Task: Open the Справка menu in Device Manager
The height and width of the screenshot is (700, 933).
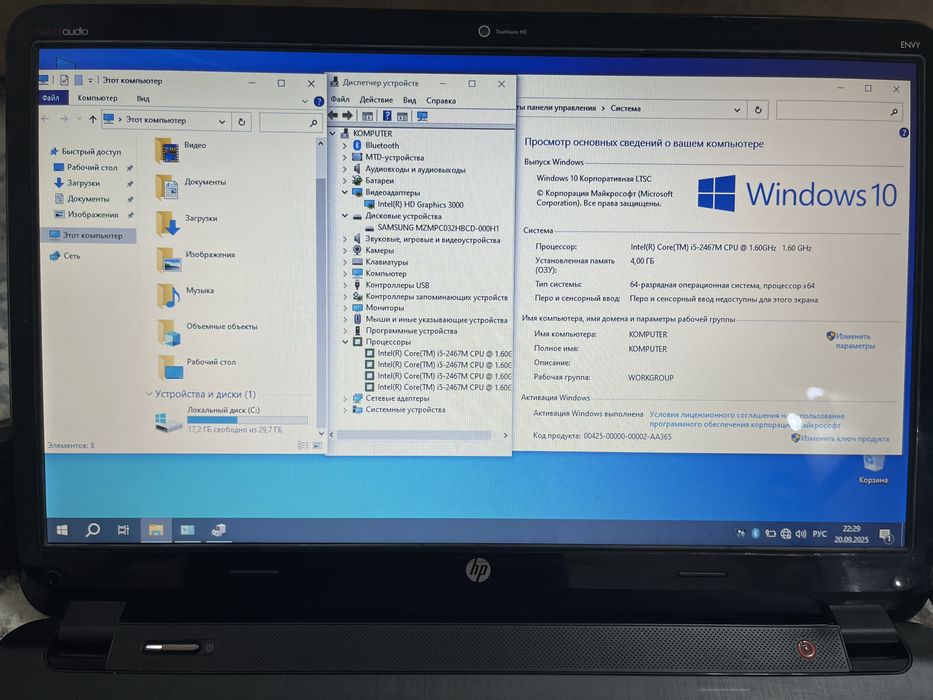Action: pyautogui.click(x=441, y=101)
